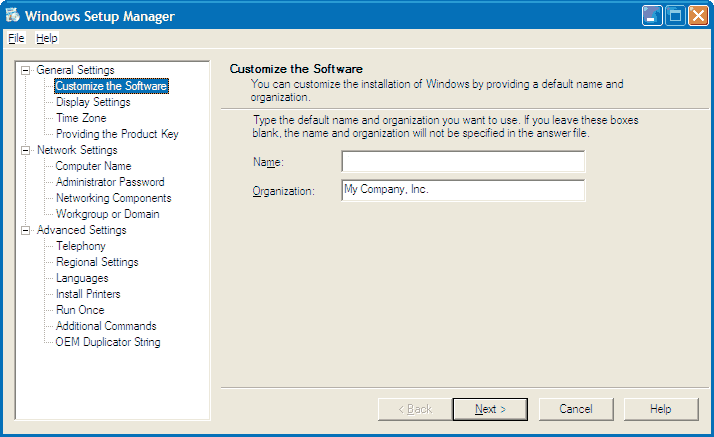This screenshot has height=437, width=714.
Task: Select Administrator Password in the tree
Action: coord(110,182)
